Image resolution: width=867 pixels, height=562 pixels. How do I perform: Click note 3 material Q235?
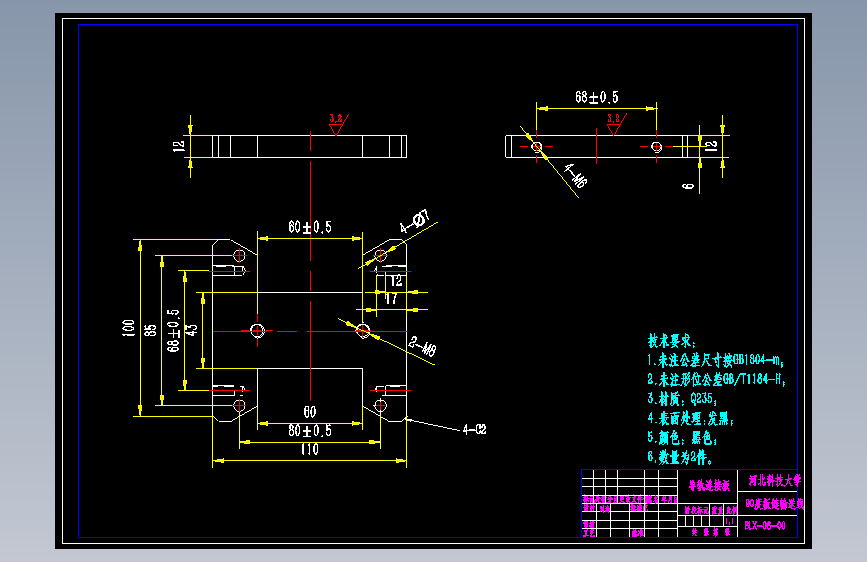[682, 399]
